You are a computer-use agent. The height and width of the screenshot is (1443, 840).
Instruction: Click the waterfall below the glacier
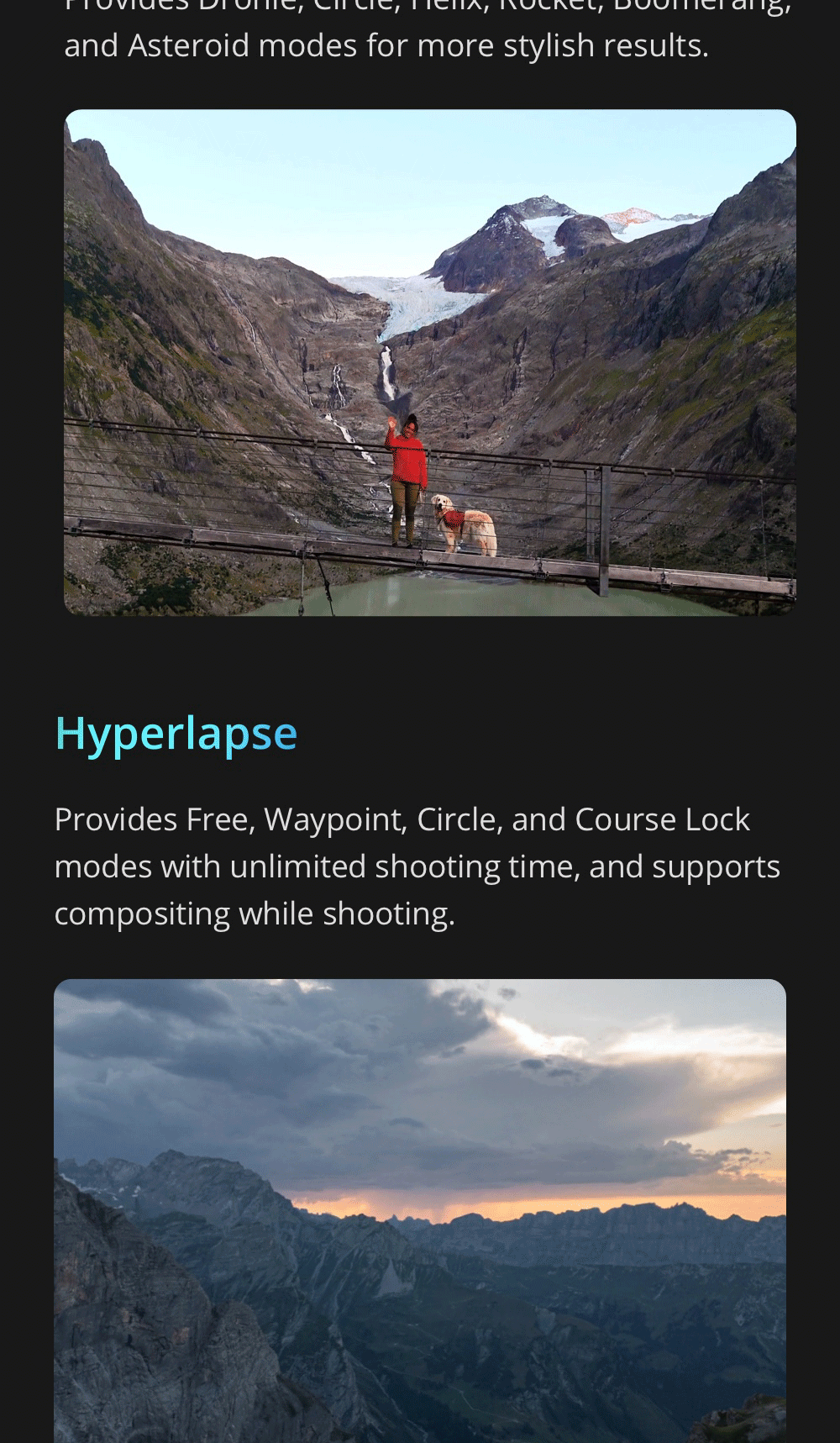tap(387, 372)
